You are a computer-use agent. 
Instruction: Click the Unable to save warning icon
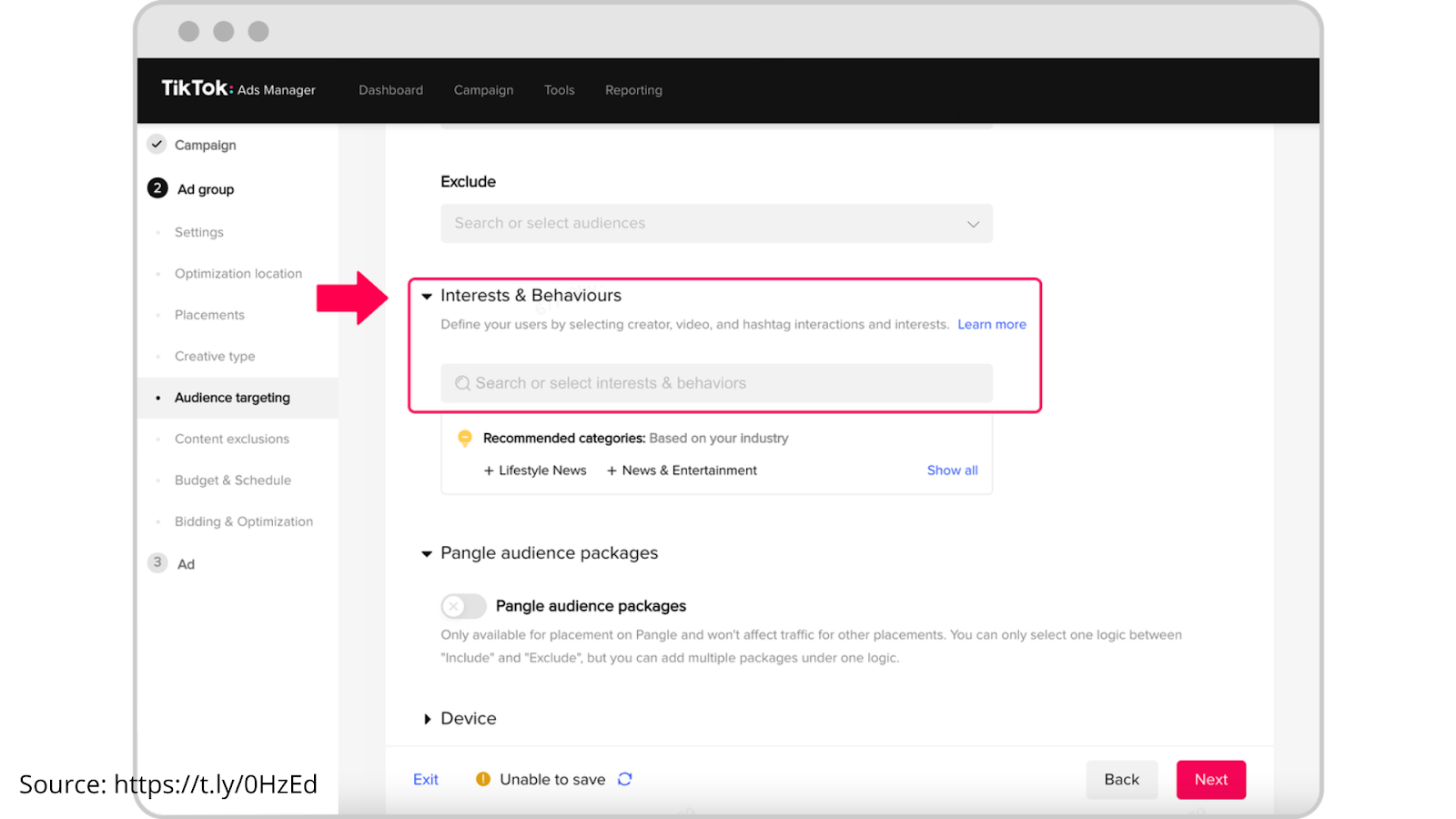(x=483, y=779)
